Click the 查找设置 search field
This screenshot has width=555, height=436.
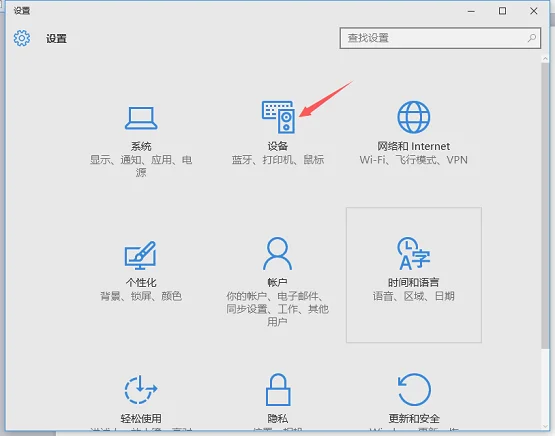tap(440, 38)
